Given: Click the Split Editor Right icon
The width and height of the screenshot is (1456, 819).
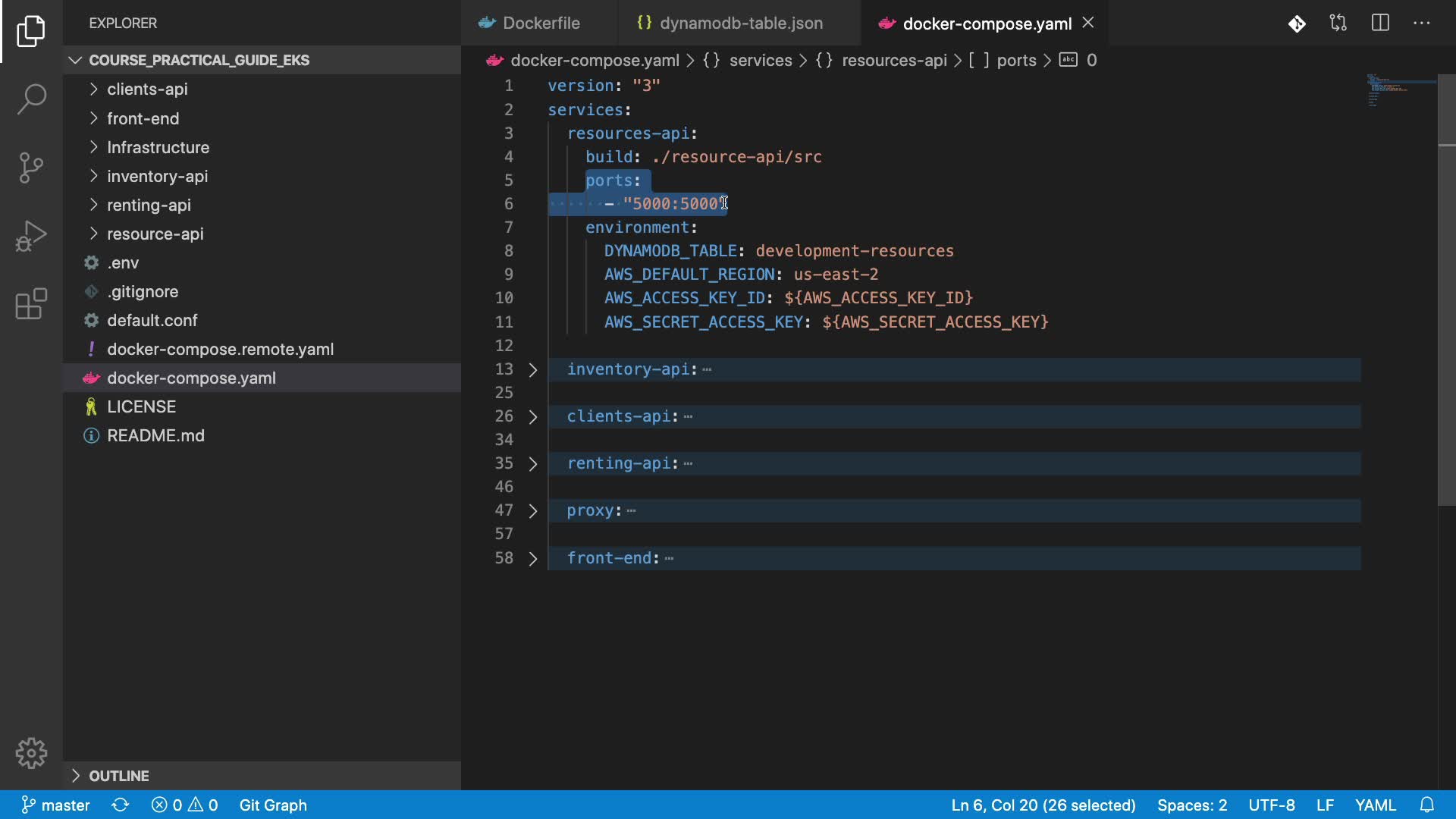Looking at the screenshot, I should [1380, 23].
